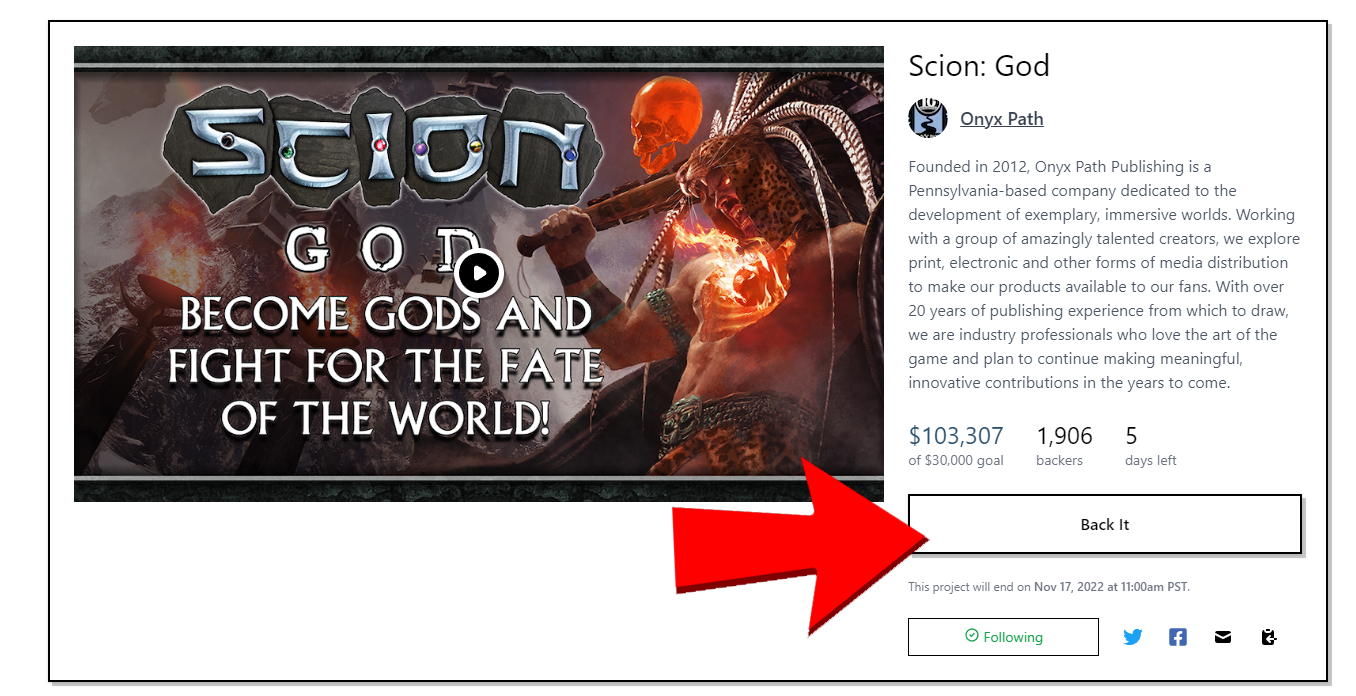The width and height of the screenshot is (1356, 696).
Task: Share the project via email icon
Action: [1223, 637]
